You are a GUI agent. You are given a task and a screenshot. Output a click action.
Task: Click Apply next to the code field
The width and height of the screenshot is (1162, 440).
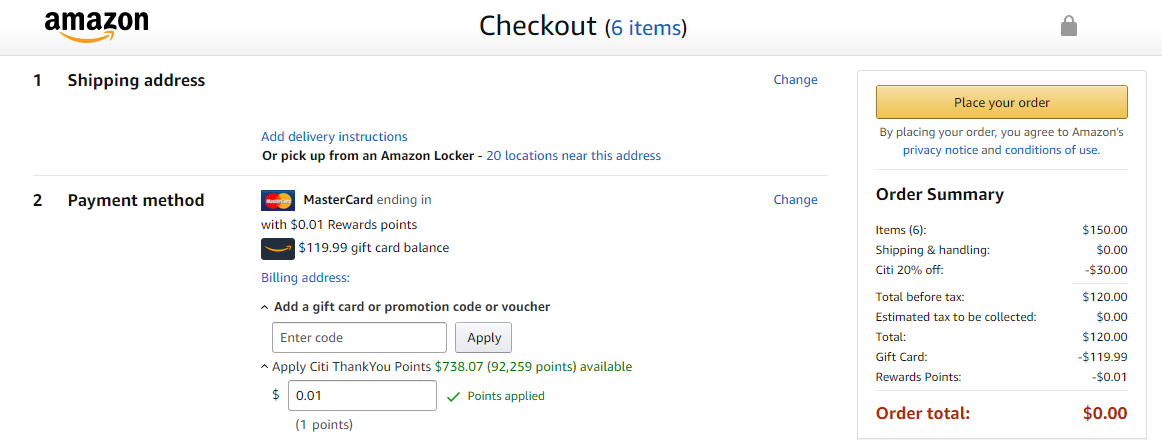[x=484, y=338]
